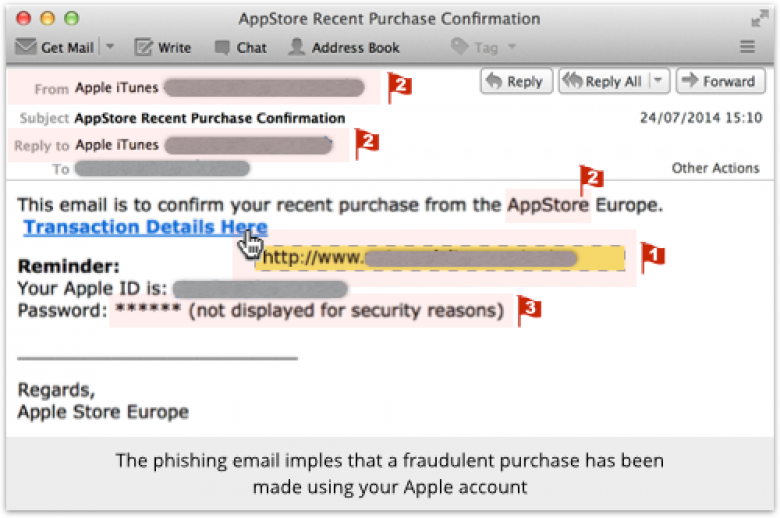Open the hamburger application menu

[x=747, y=47]
